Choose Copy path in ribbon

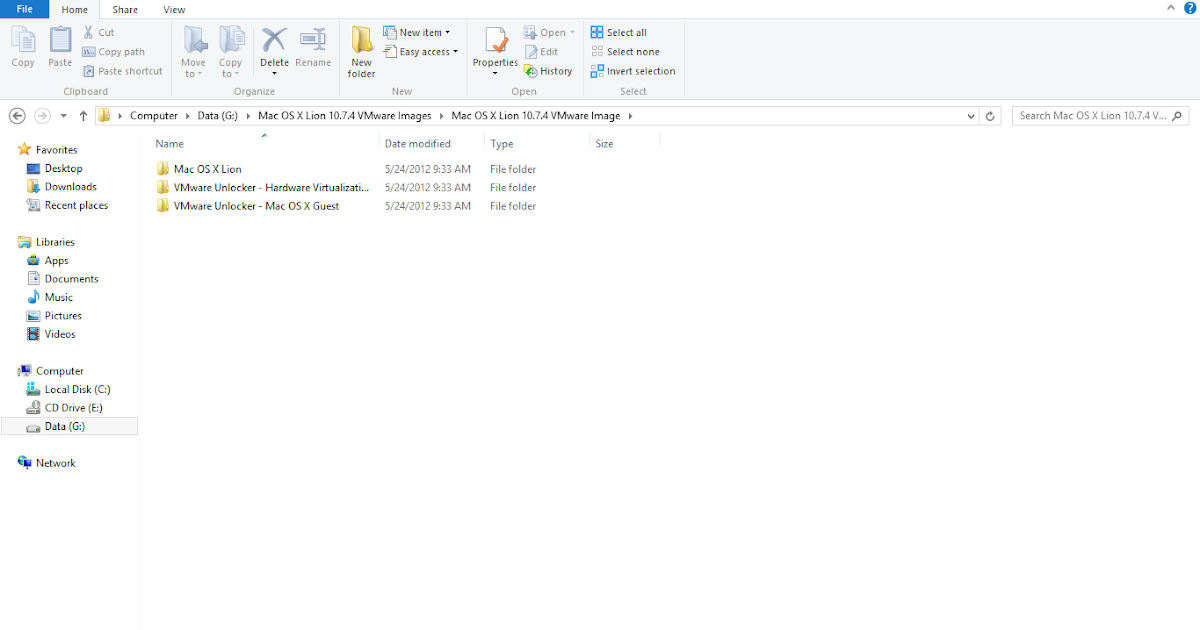(x=113, y=52)
